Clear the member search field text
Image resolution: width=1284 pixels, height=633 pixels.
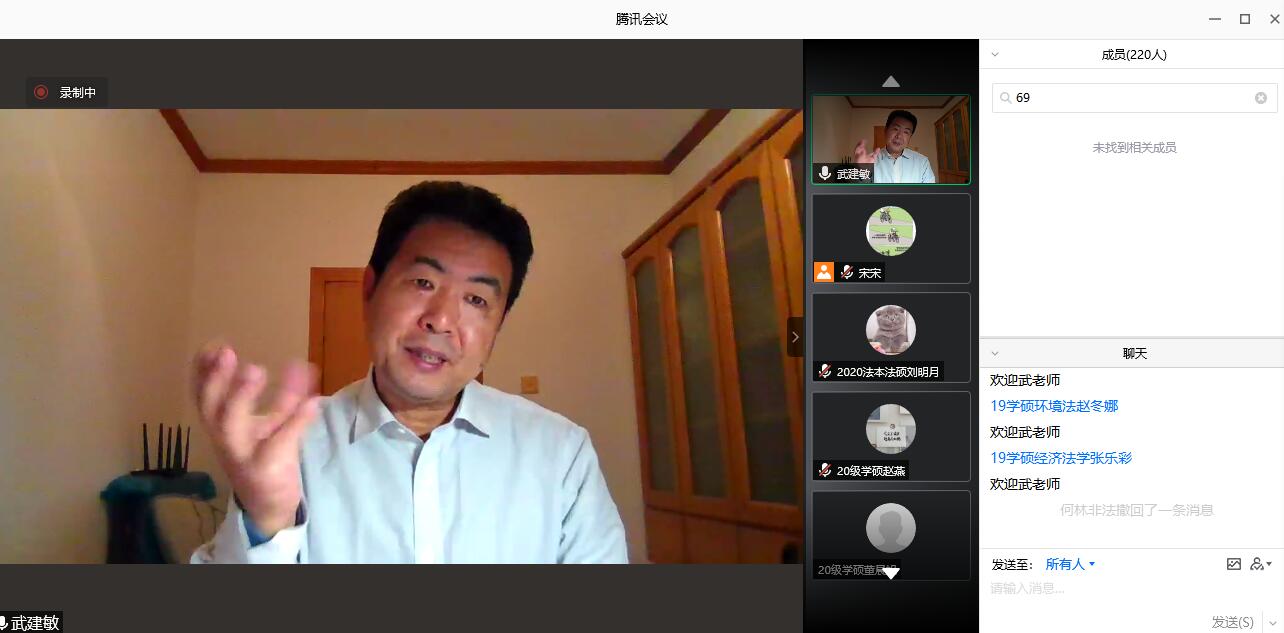pyautogui.click(x=1260, y=98)
